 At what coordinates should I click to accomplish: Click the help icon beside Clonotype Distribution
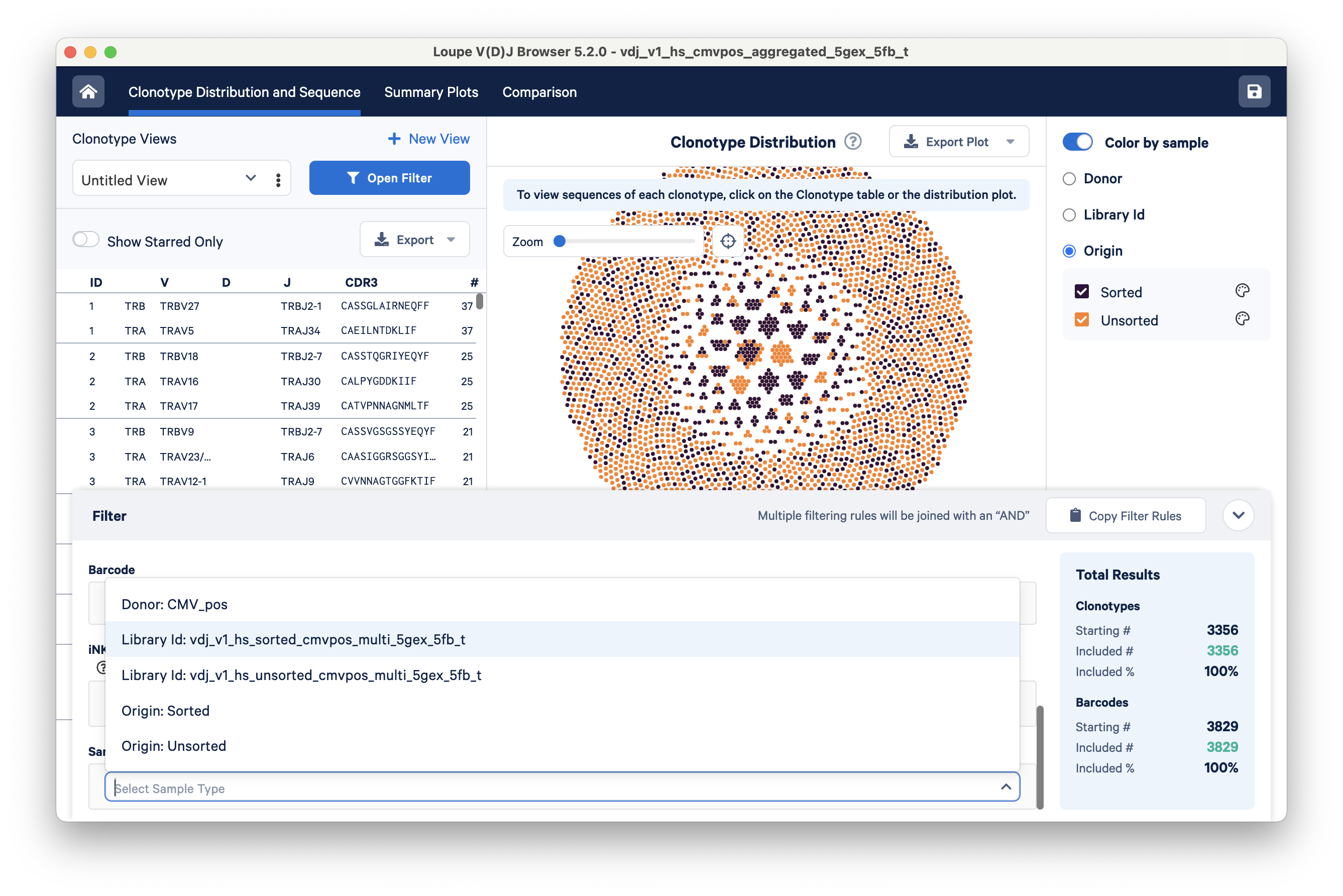(853, 142)
